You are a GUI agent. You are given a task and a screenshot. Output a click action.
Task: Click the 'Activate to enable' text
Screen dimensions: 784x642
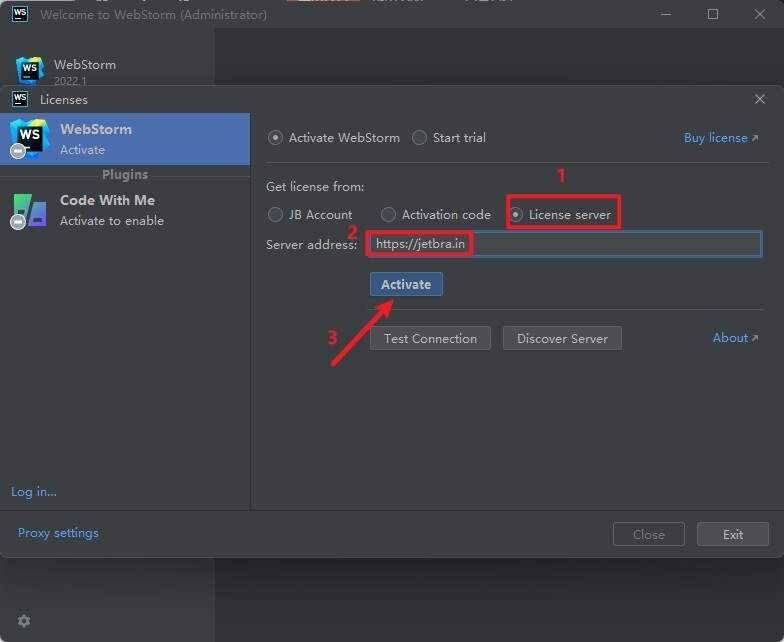coord(112,220)
